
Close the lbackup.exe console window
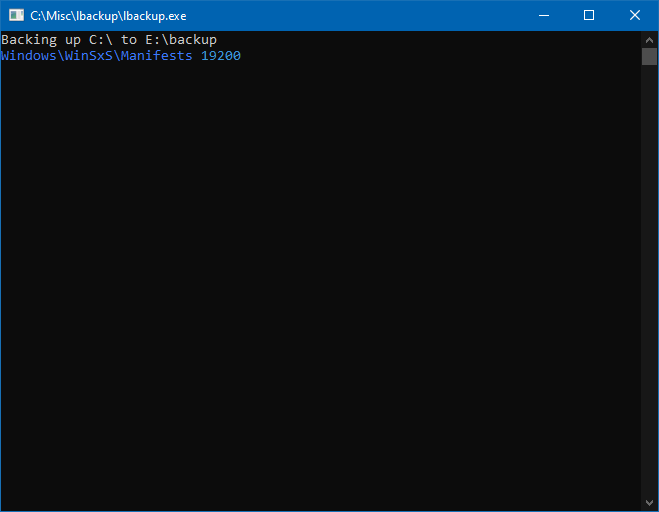635,16
